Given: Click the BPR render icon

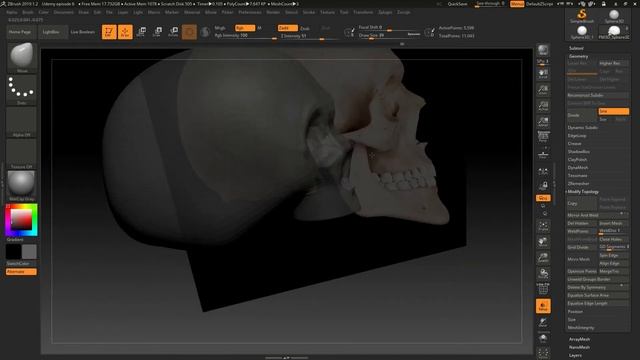Looking at the screenshot, I should click(543, 50).
